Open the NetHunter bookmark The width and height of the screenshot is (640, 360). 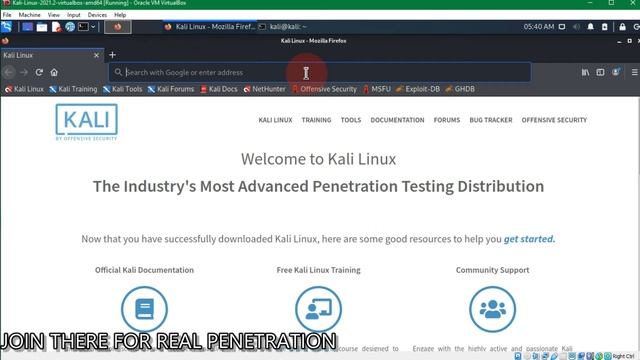click(x=264, y=89)
